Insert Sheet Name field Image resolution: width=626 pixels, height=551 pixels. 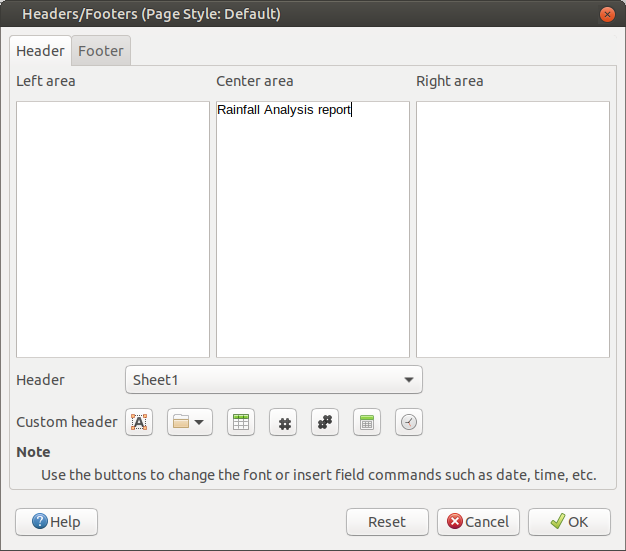tap(241, 422)
